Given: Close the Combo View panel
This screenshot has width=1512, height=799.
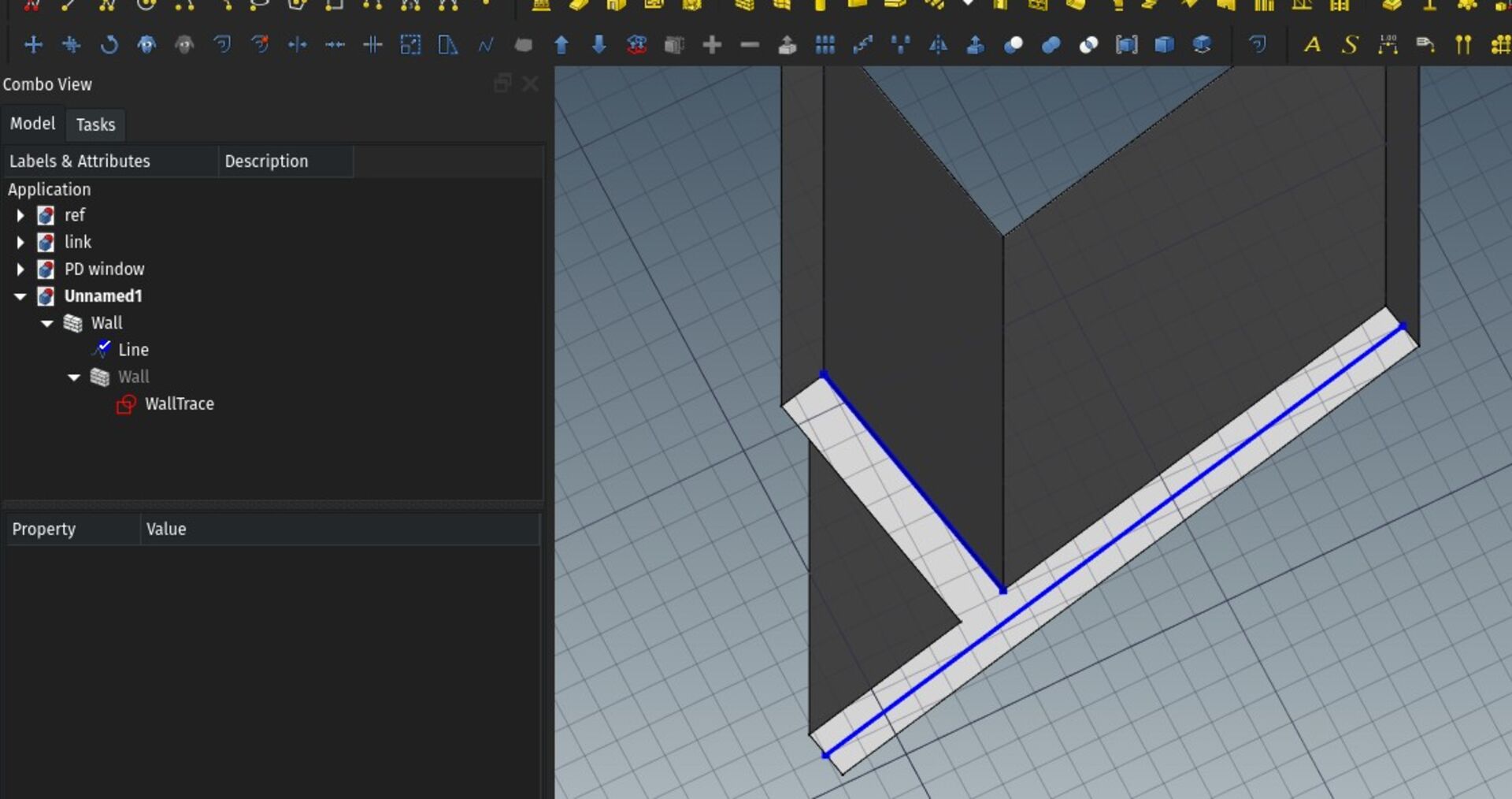Looking at the screenshot, I should pos(531,84).
